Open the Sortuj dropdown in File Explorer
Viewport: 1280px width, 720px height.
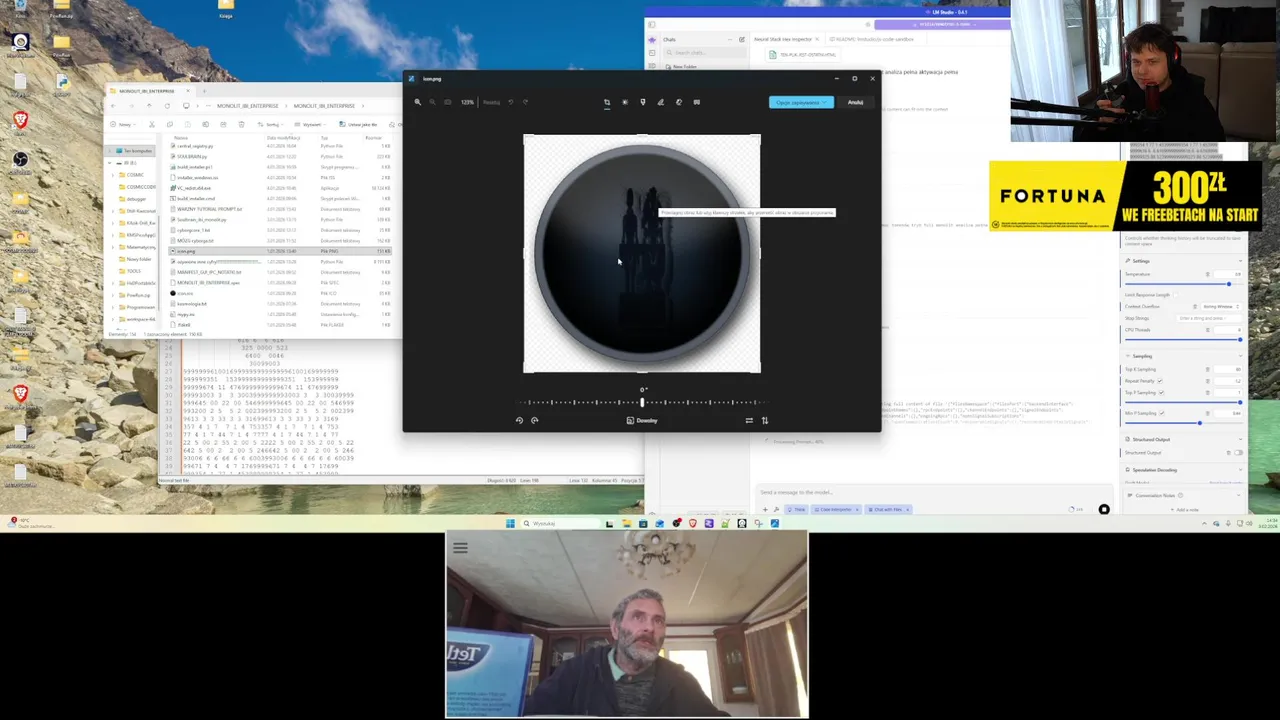coord(272,124)
